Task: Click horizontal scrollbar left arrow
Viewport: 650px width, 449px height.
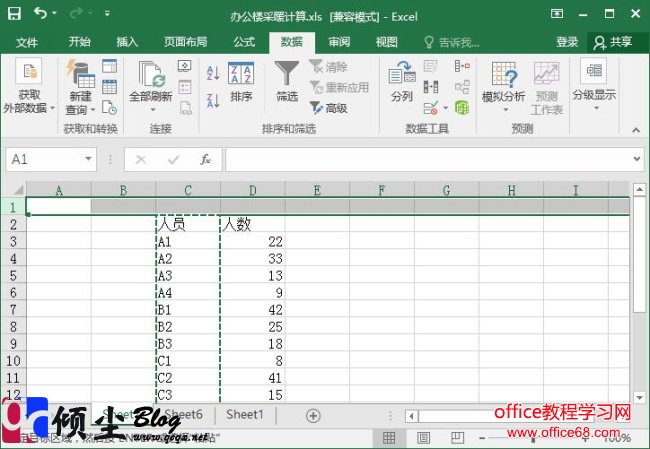Action: (412, 416)
